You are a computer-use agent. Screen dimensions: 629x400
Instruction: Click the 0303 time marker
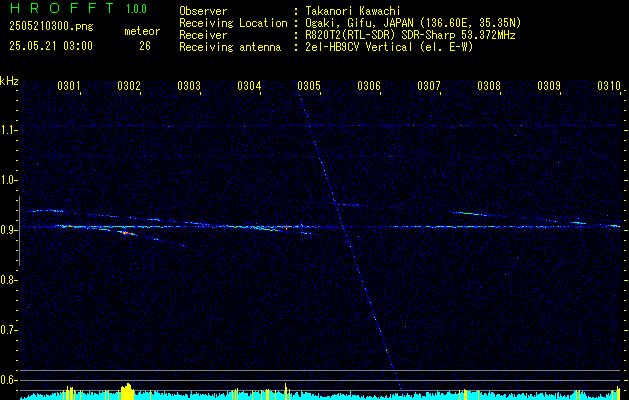[189, 85]
